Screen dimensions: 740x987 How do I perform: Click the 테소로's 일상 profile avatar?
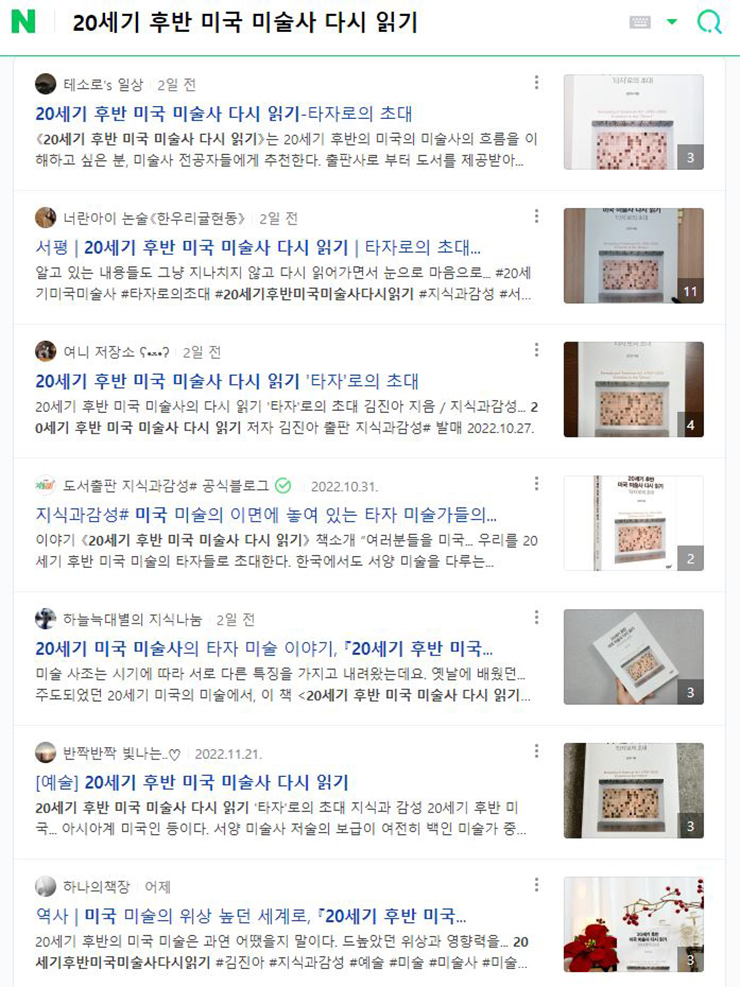[x=45, y=84]
